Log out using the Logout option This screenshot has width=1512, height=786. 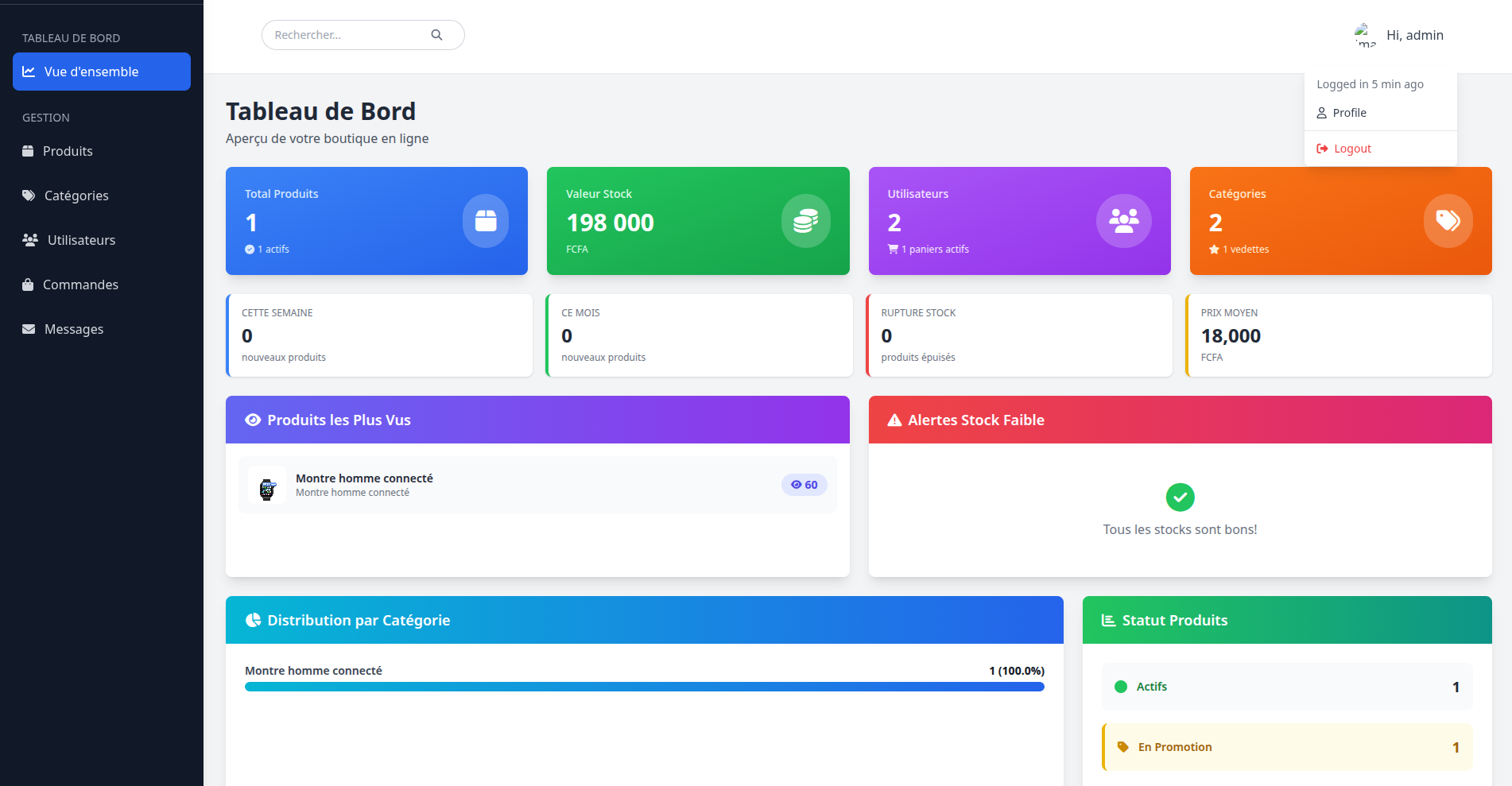1352,149
